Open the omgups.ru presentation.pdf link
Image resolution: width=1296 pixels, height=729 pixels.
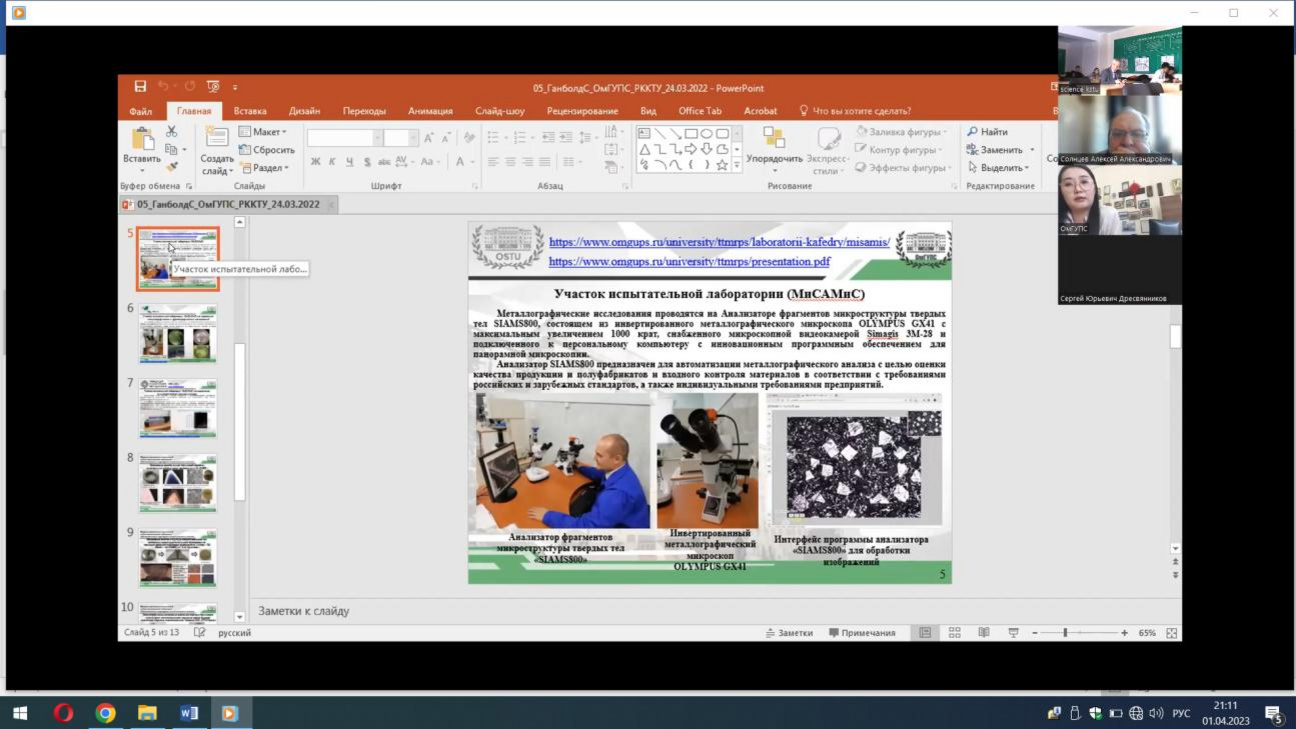[689, 262]
